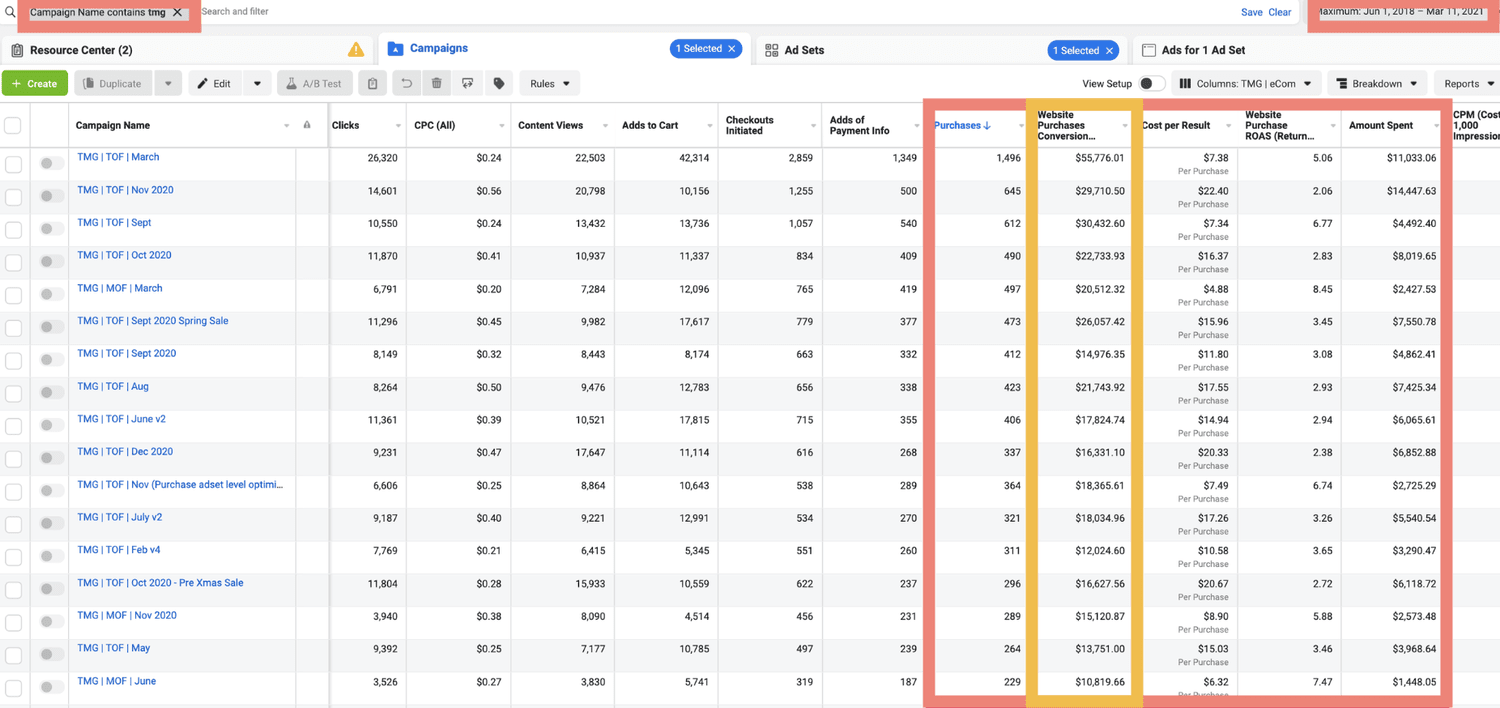Tick checkbox for TMG | TOF | Sept row
This screenshot has width=1500, height=708.
click(x=13, y=230)
